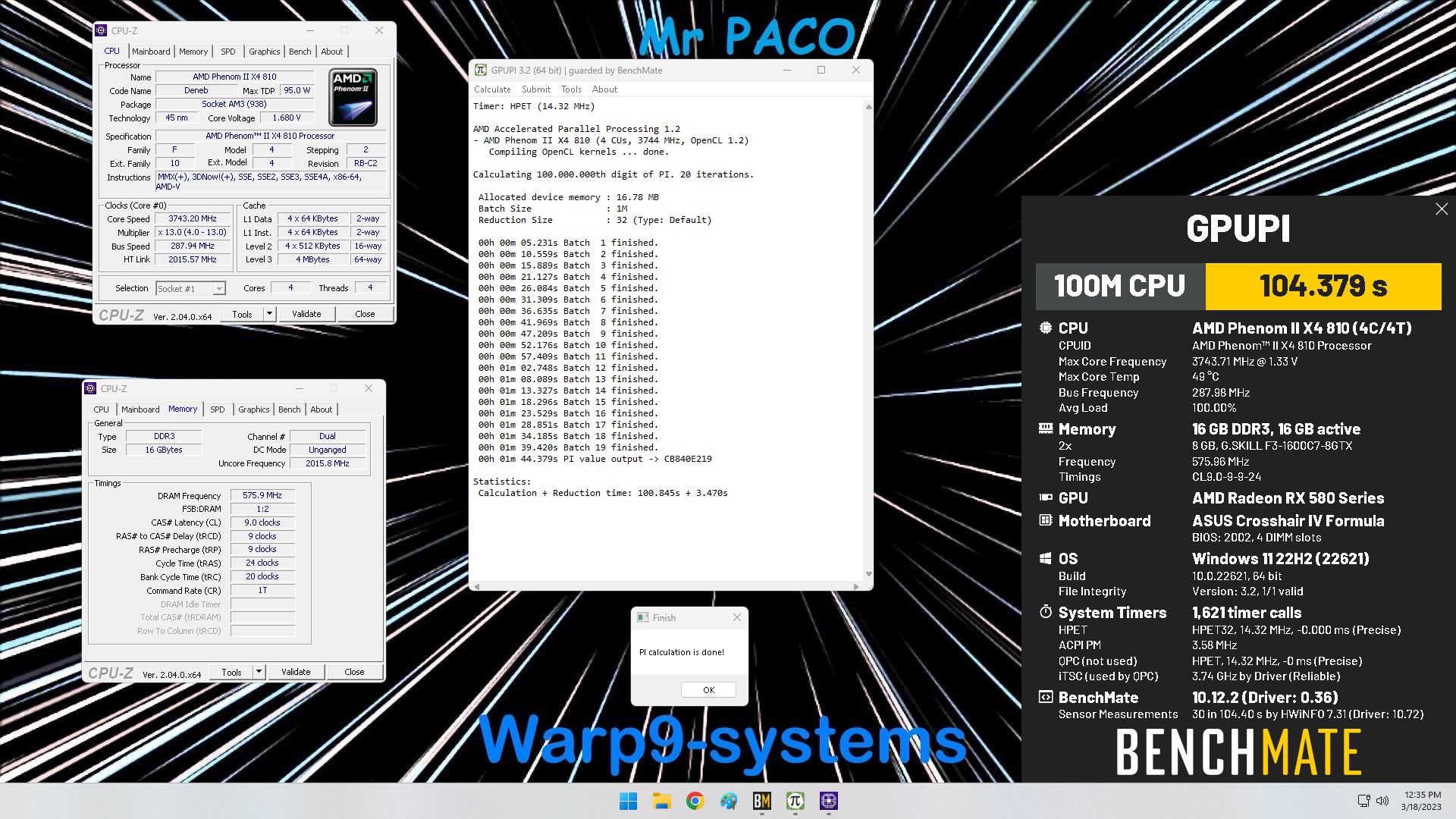The width and height of the screenshot is (1456, 819).
Task: Open the BenchMate taskbar icon
Action: tap(762, 801)
